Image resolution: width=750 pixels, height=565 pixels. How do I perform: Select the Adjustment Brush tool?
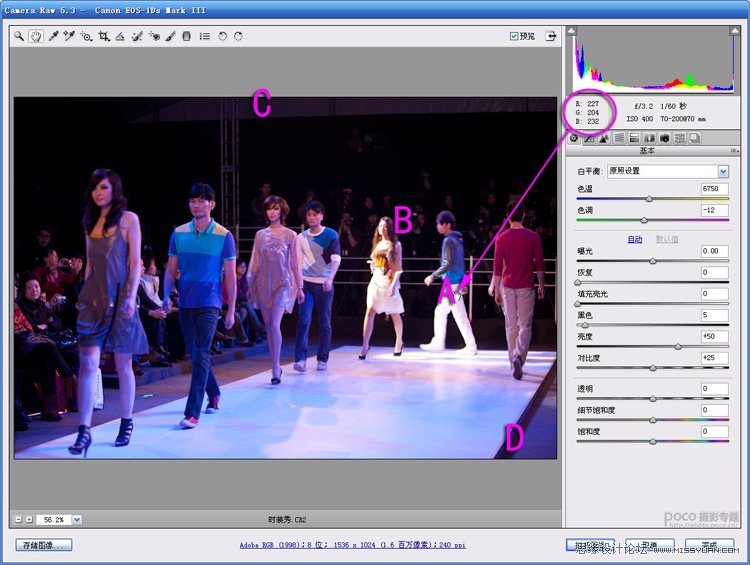pos(170,36)
